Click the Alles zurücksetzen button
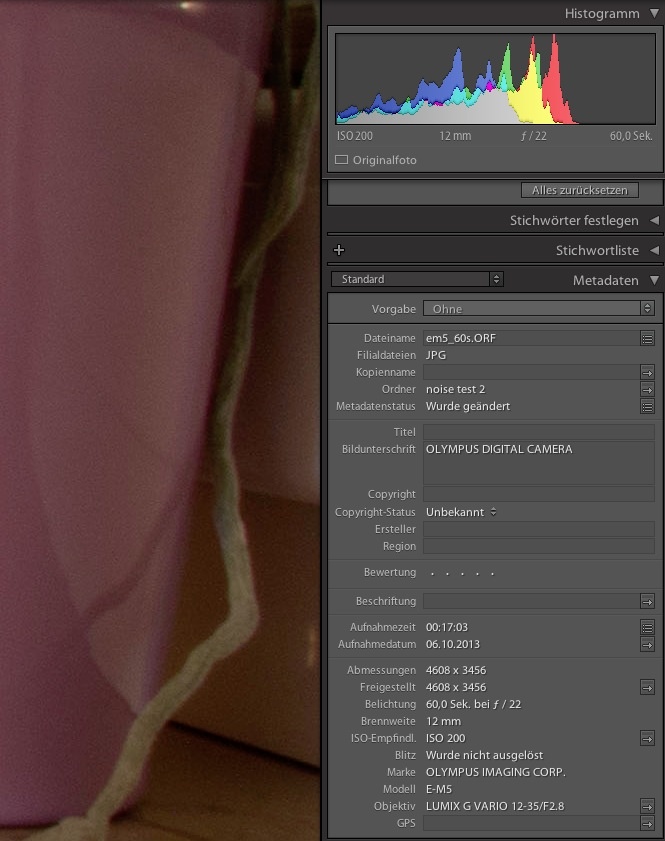The width and height of the screenshot is (665, 841). click(579, 190)
